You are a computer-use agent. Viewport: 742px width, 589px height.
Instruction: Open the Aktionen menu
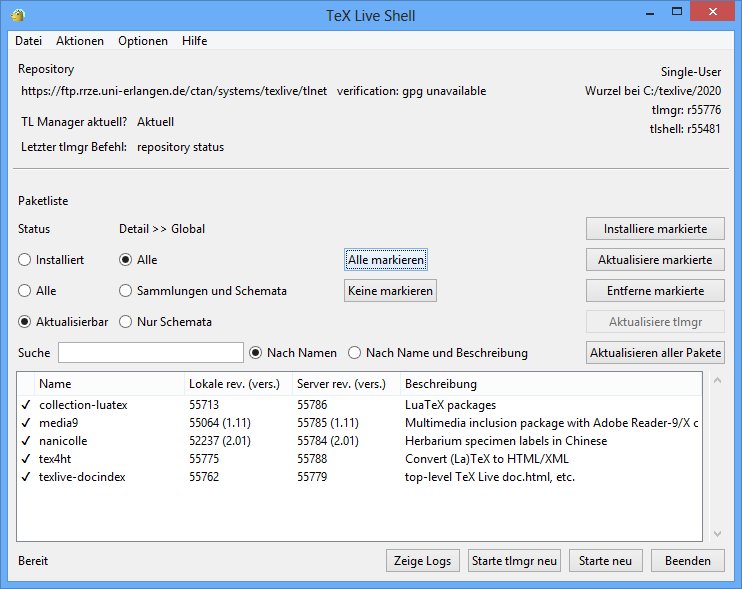(80, 41)
